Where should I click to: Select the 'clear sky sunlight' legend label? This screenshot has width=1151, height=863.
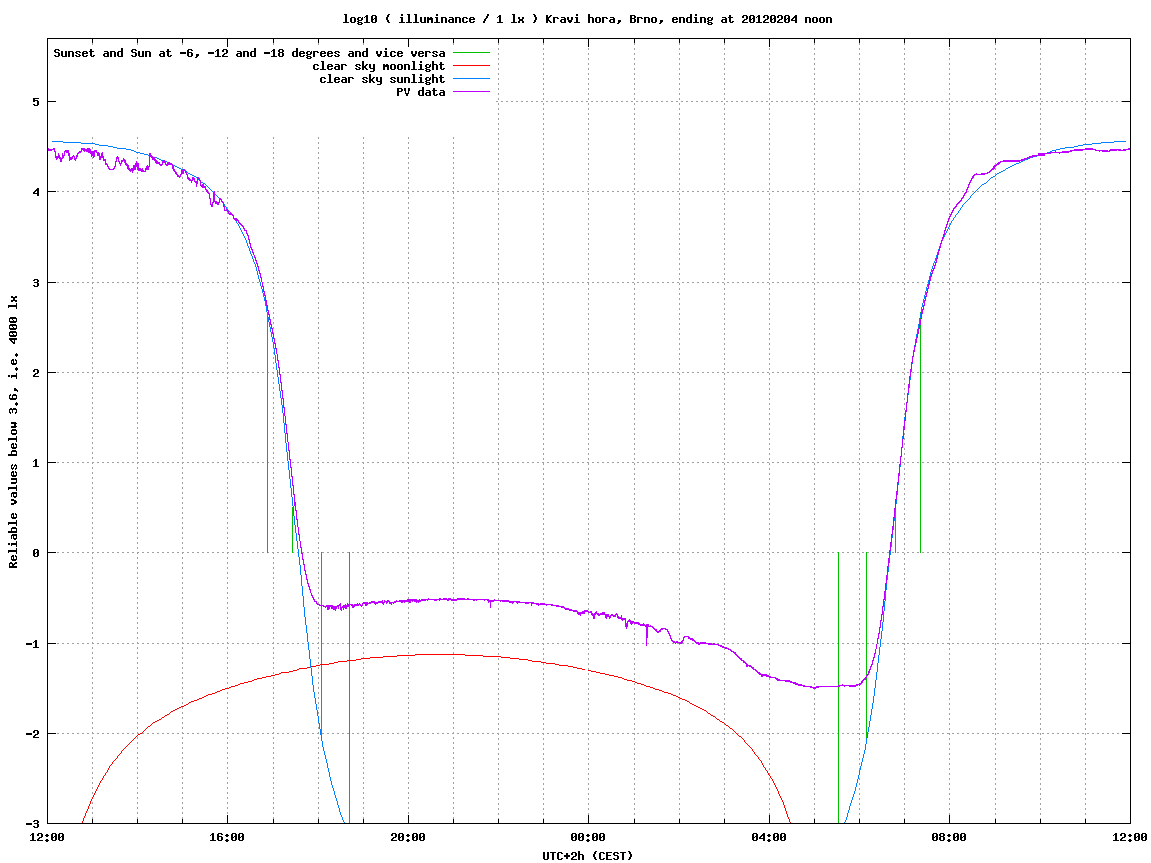(382, 79)
